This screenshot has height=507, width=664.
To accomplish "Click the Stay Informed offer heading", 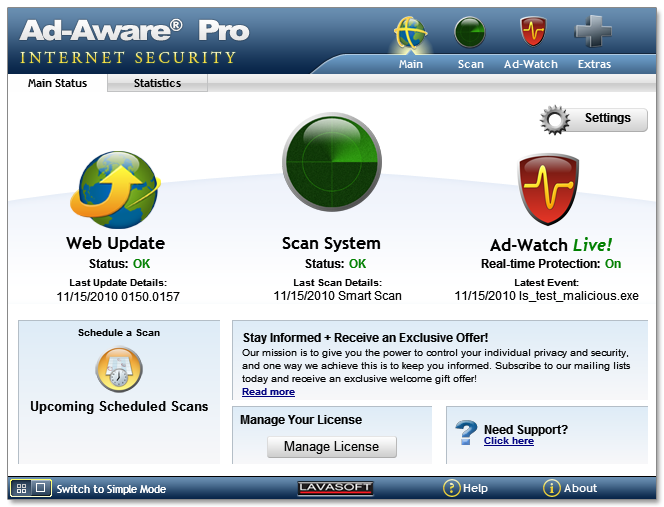I will click(x=365, y=338).
